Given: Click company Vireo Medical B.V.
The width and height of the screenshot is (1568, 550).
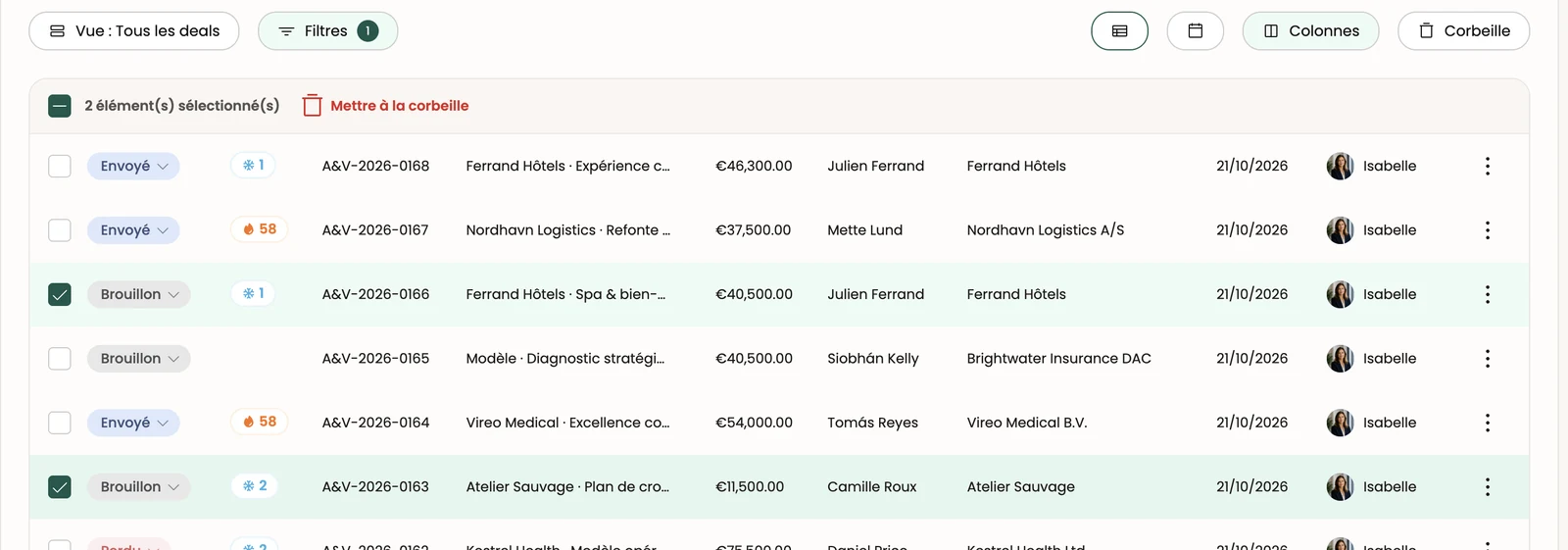Looking at the screenshot, I should click(x=1026, y=423).
